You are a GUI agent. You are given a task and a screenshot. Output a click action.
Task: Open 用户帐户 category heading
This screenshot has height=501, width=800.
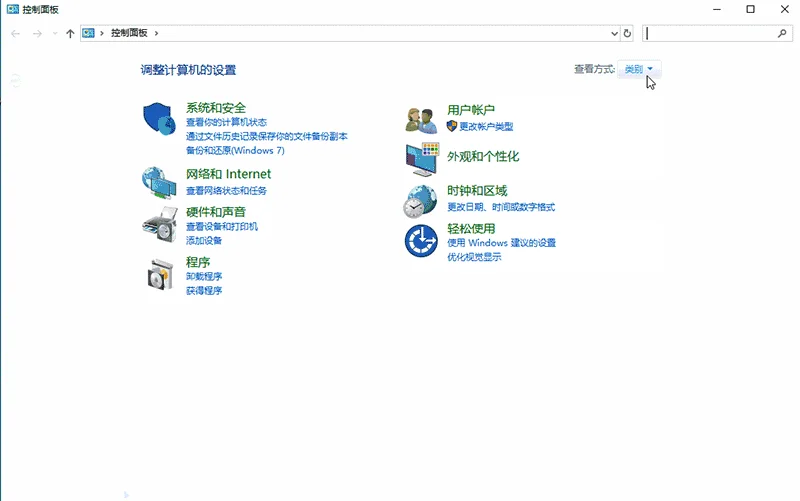pyautogui.click(x=471, y=110)
